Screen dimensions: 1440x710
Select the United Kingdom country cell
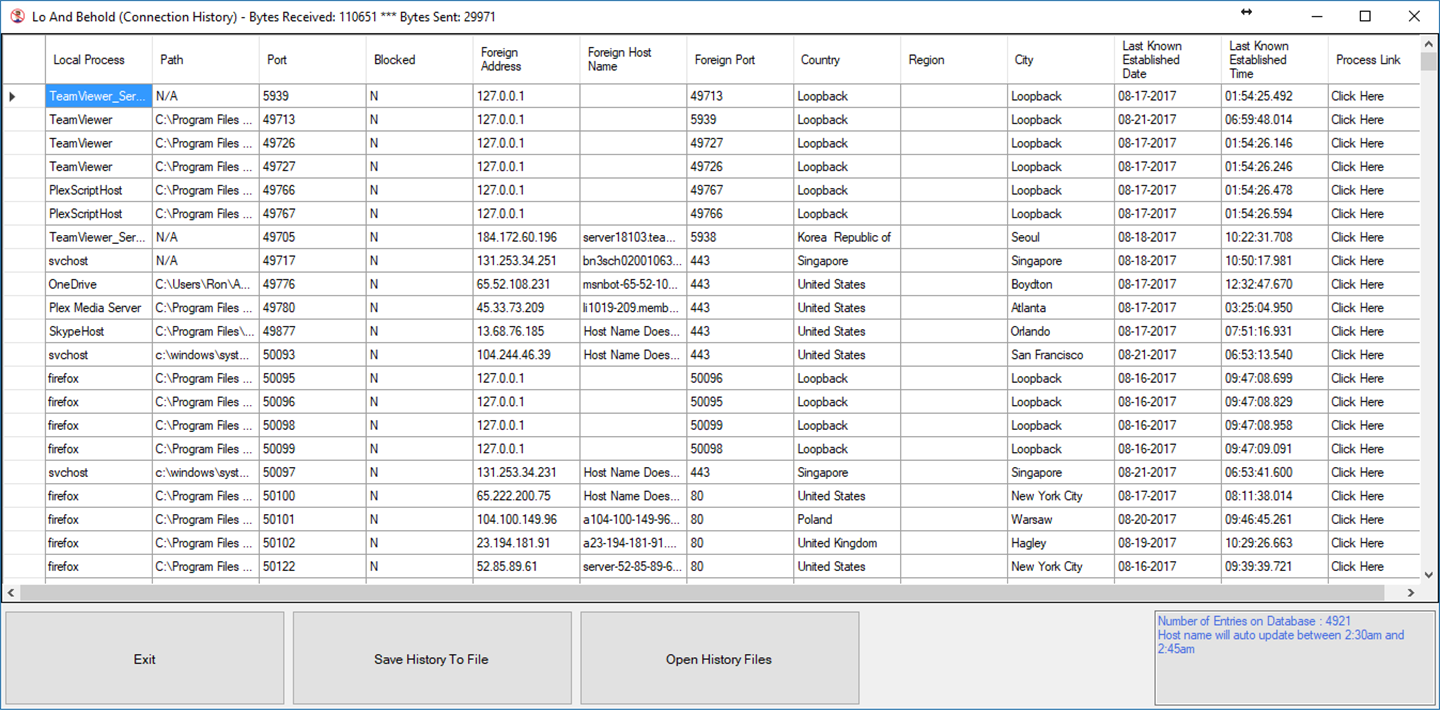pos(847,543)
